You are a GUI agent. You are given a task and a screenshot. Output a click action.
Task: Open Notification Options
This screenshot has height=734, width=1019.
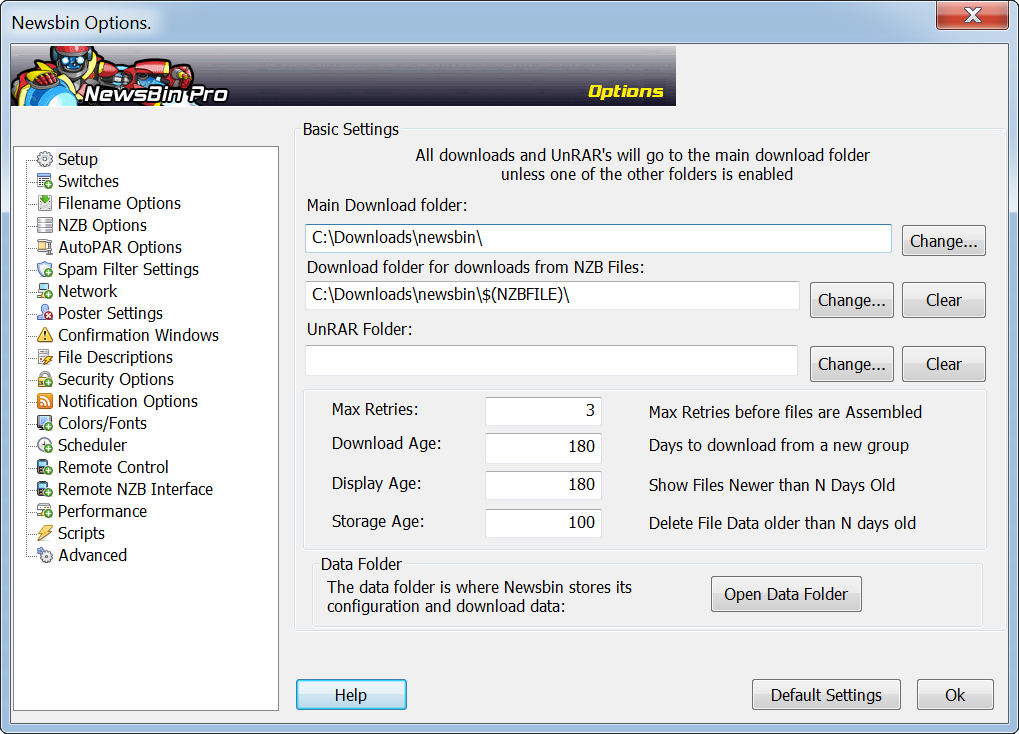click(x=127, y=402)
